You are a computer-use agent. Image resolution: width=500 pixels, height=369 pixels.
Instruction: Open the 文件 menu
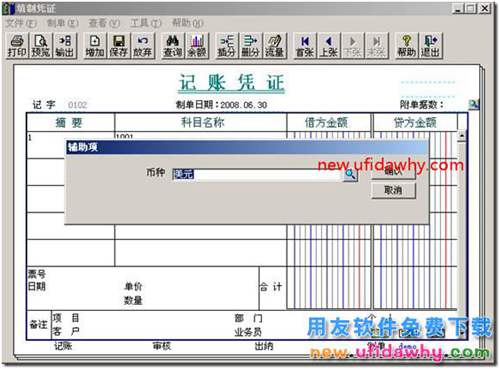tap(21, 23)
